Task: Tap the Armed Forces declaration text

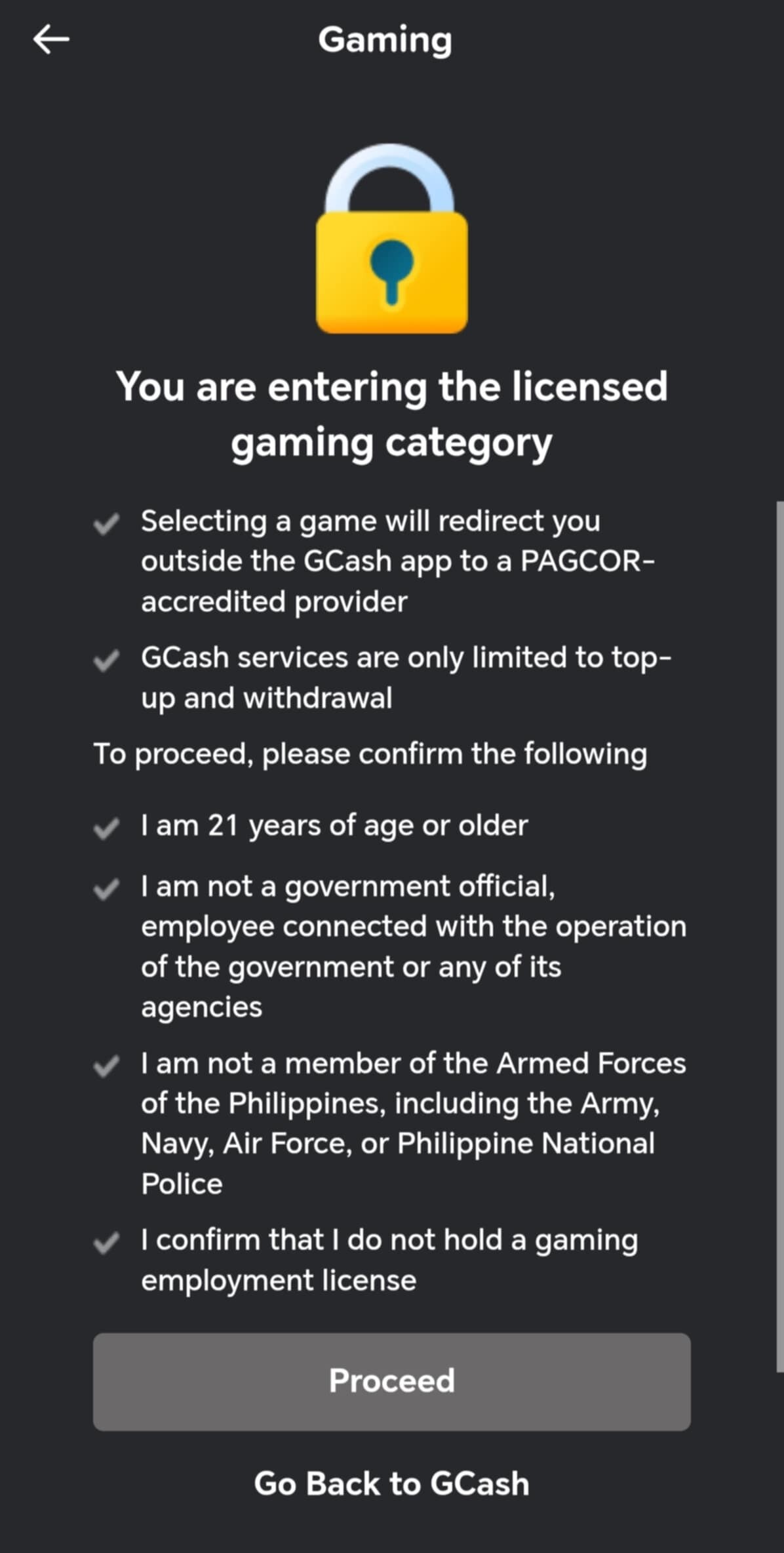Action: click(414, 1123)
